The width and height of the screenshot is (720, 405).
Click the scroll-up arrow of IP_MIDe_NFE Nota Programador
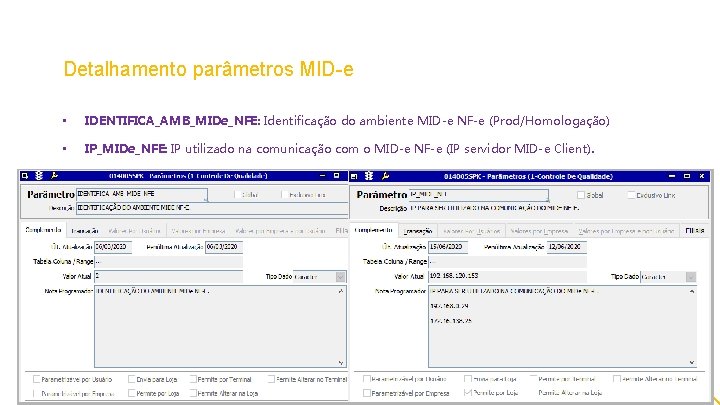pos(692,292)
